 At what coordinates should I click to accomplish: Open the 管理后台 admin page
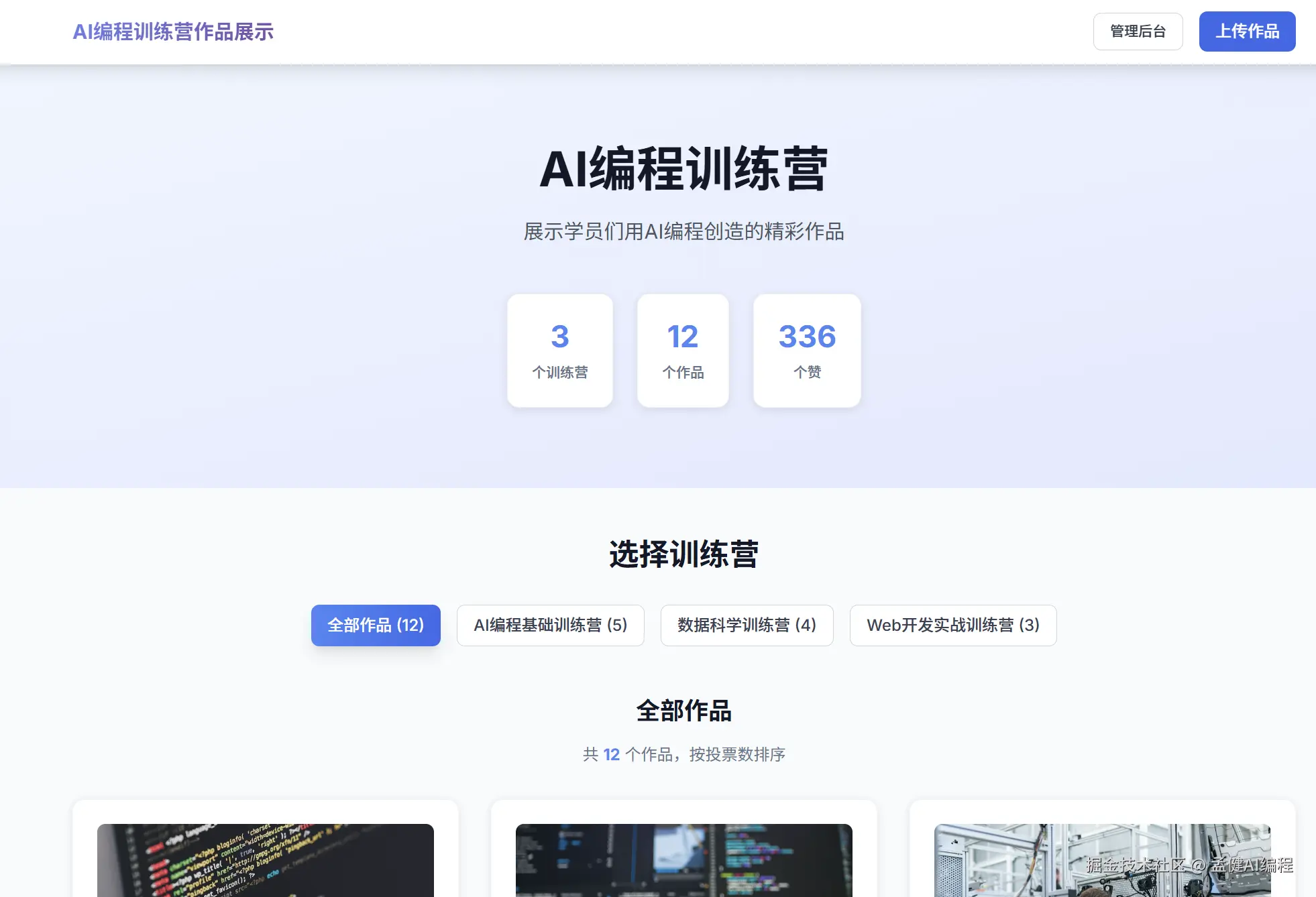[x=1138, y=32]
